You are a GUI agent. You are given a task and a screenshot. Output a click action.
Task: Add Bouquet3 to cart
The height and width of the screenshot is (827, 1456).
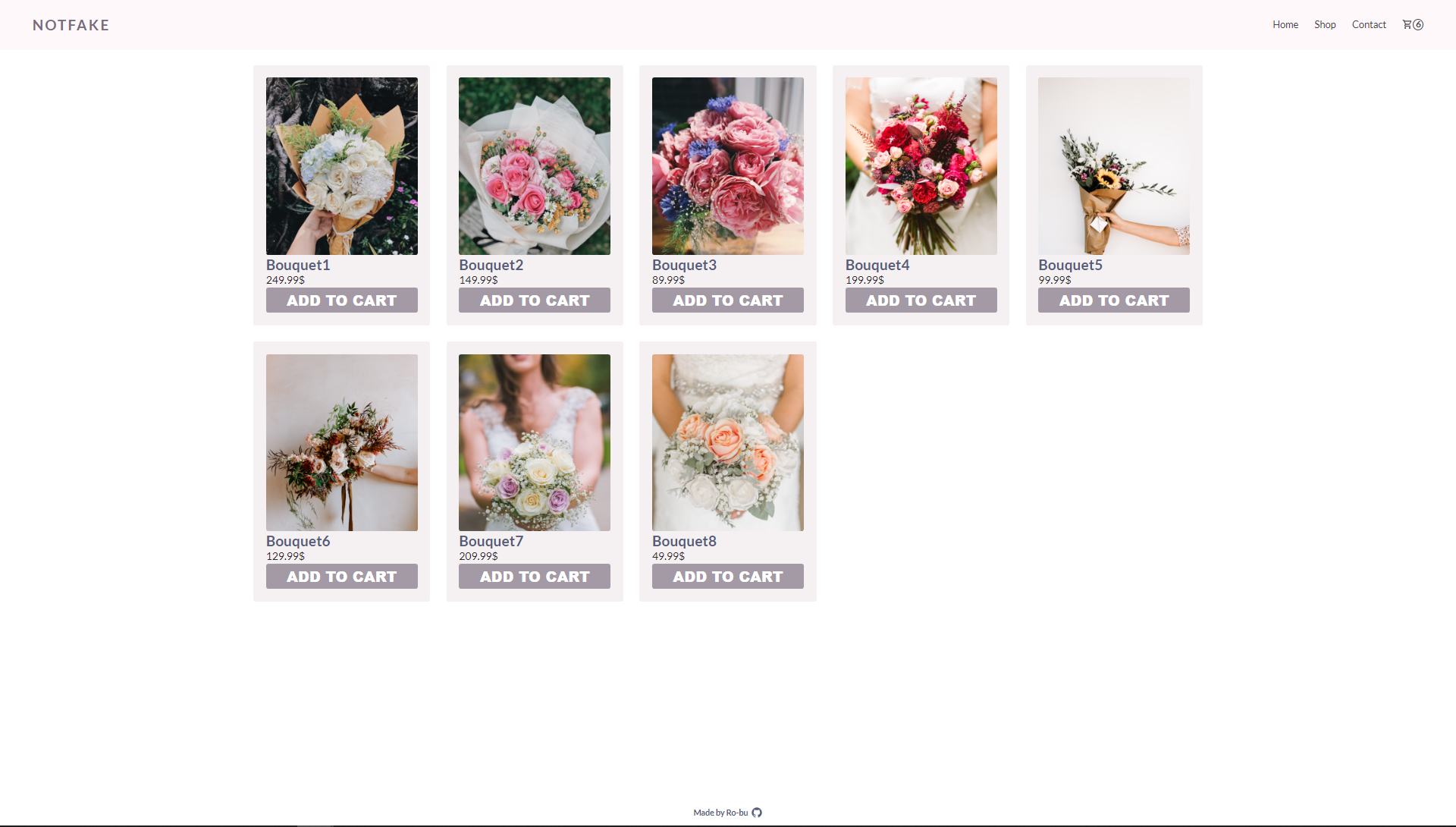tap(727, 300)
